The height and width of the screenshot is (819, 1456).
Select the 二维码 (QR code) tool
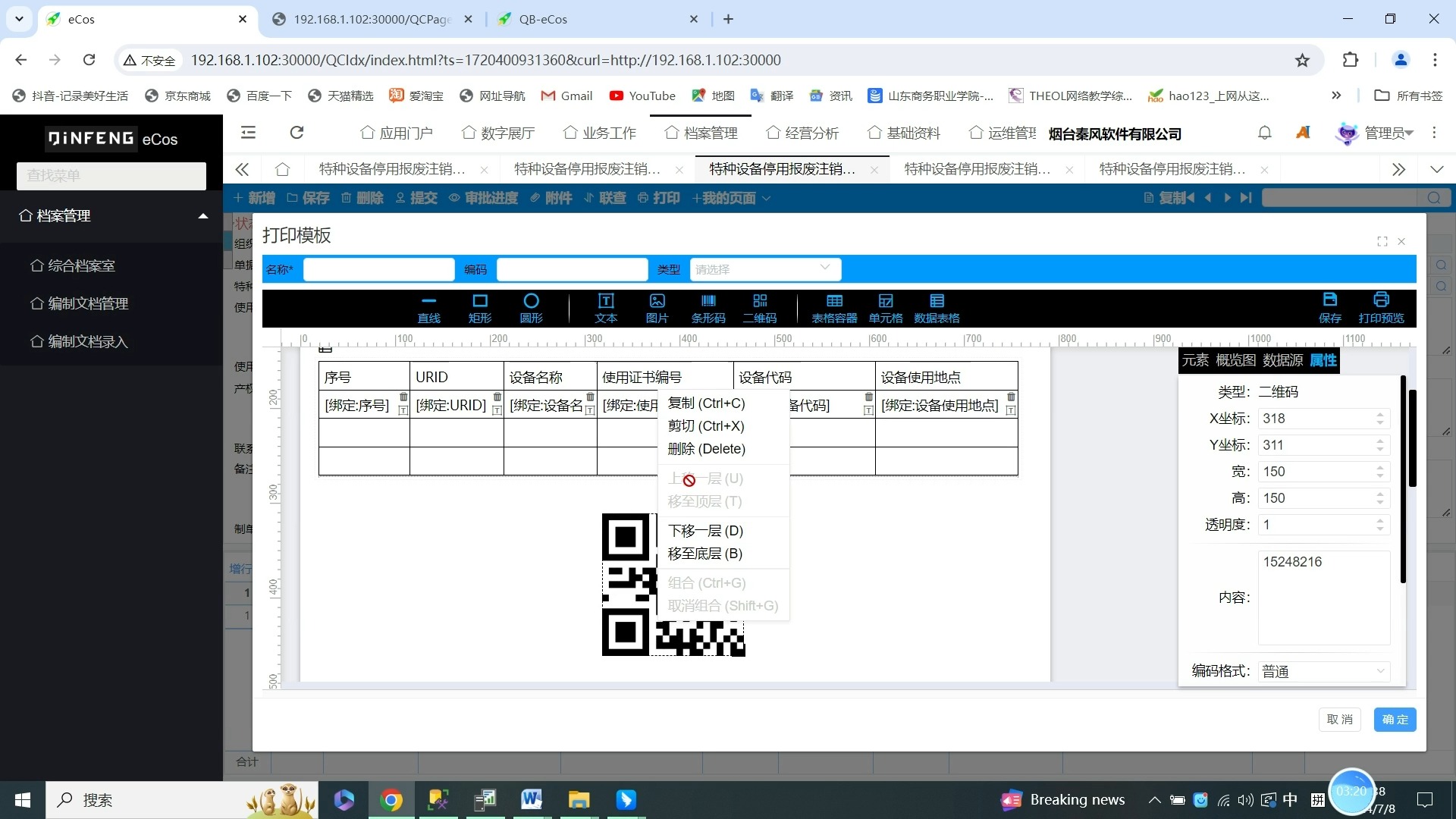click(759, 307)
